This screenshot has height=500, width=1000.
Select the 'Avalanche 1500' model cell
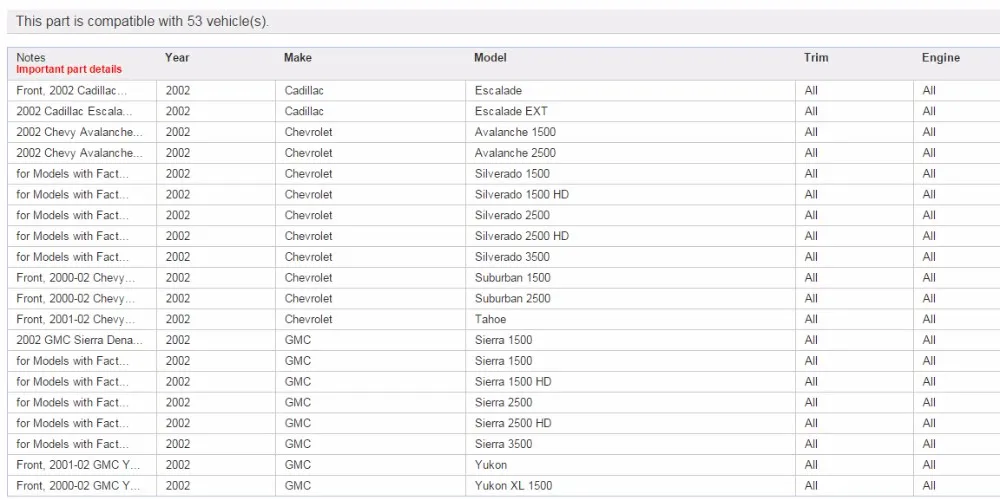point(630,132)
